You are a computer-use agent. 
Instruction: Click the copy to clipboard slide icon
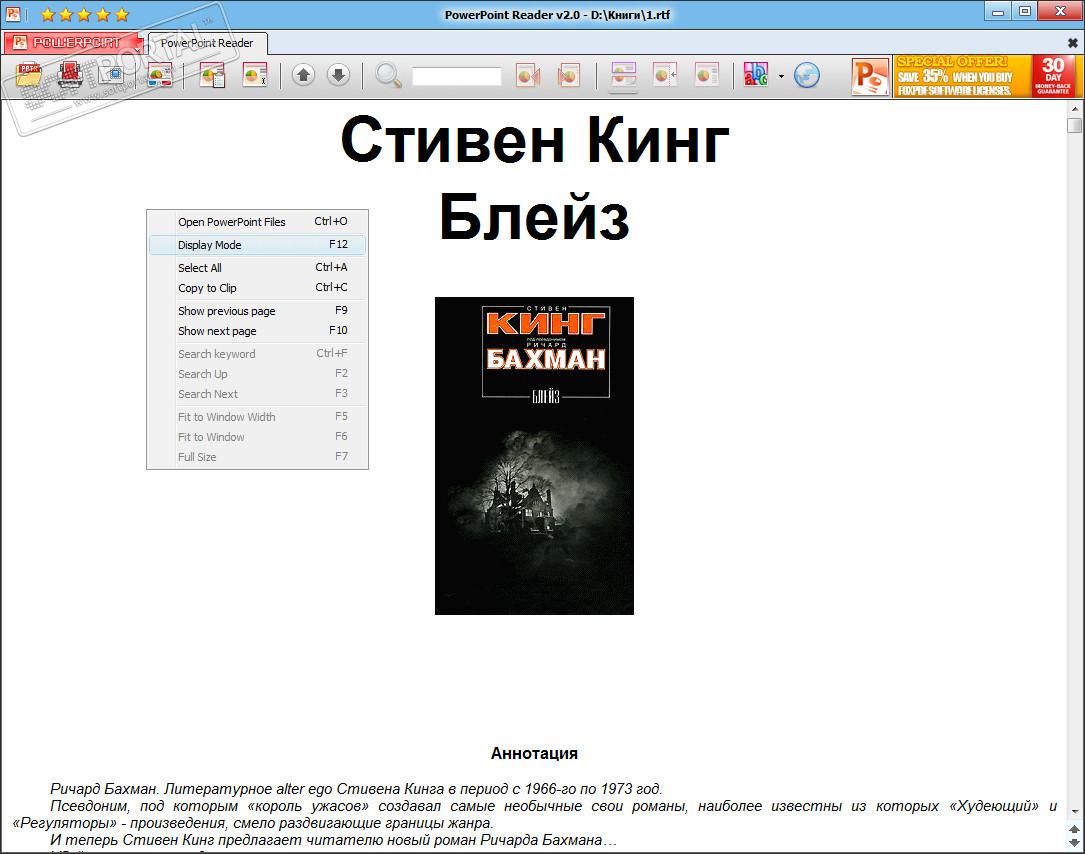click(x=212, y=75)
